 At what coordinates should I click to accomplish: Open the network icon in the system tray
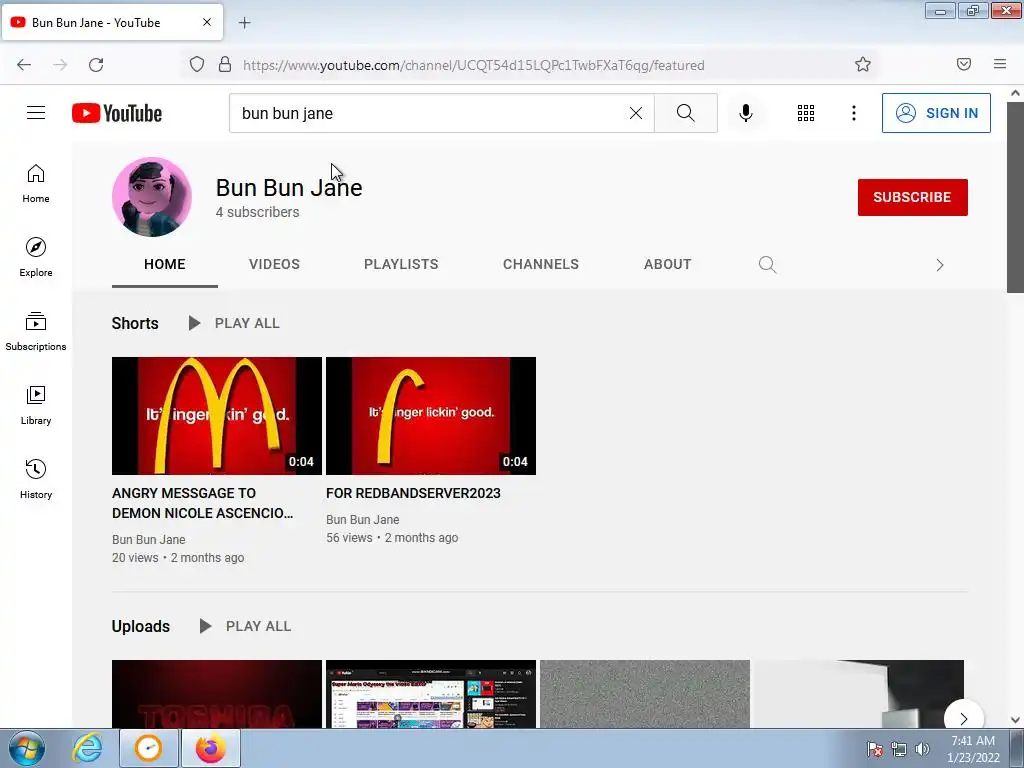tap(899, 749)
